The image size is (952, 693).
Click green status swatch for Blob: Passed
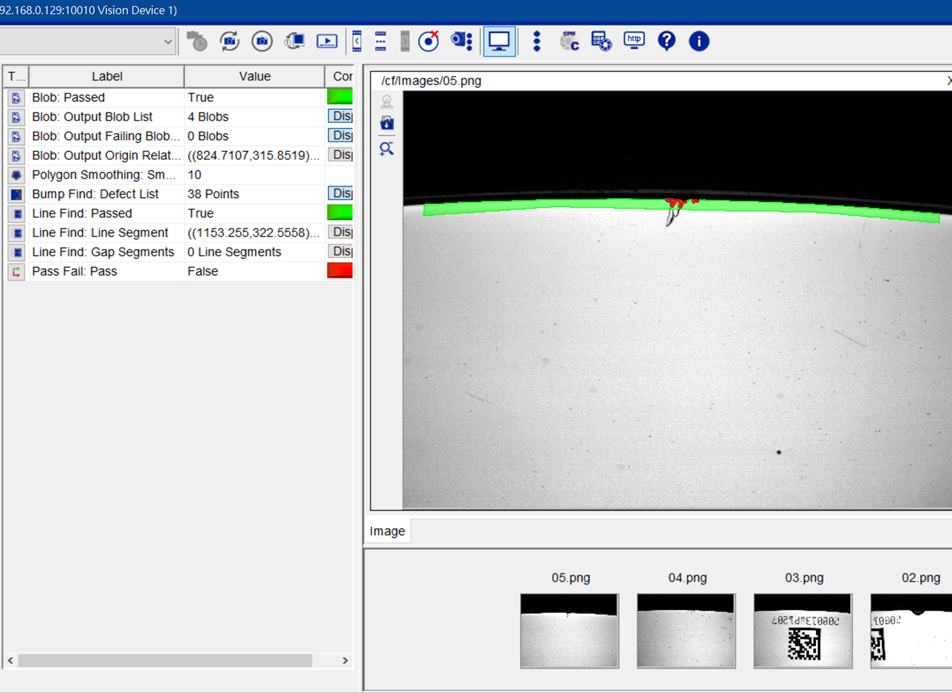click(x=340, y=98)
